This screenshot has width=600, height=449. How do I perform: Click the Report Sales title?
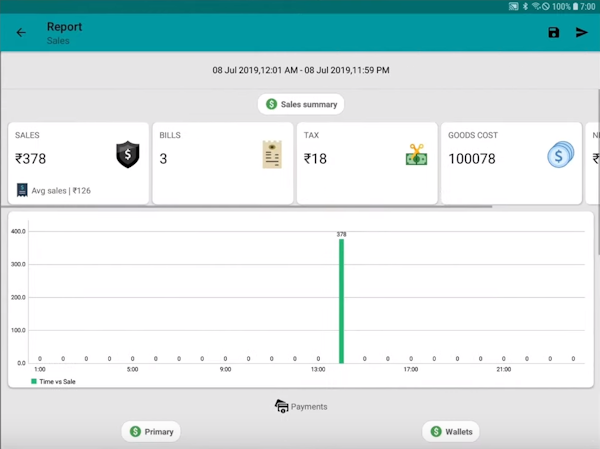point(64,33)
